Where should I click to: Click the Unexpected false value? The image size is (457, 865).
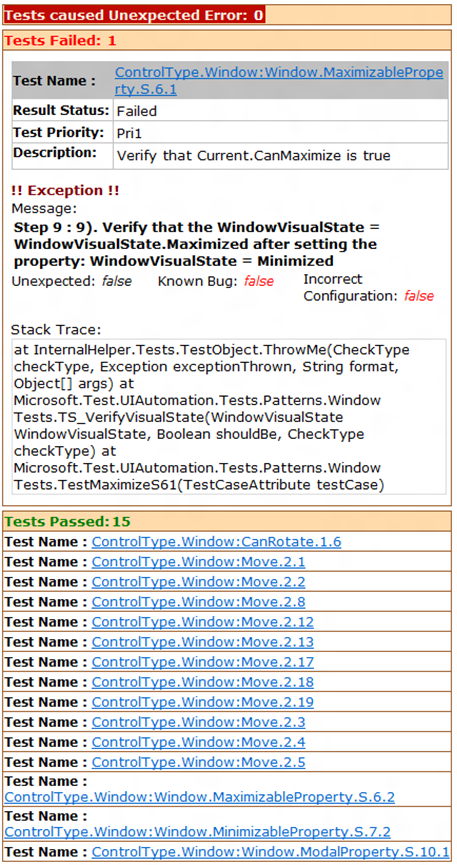tap(116, 281)
